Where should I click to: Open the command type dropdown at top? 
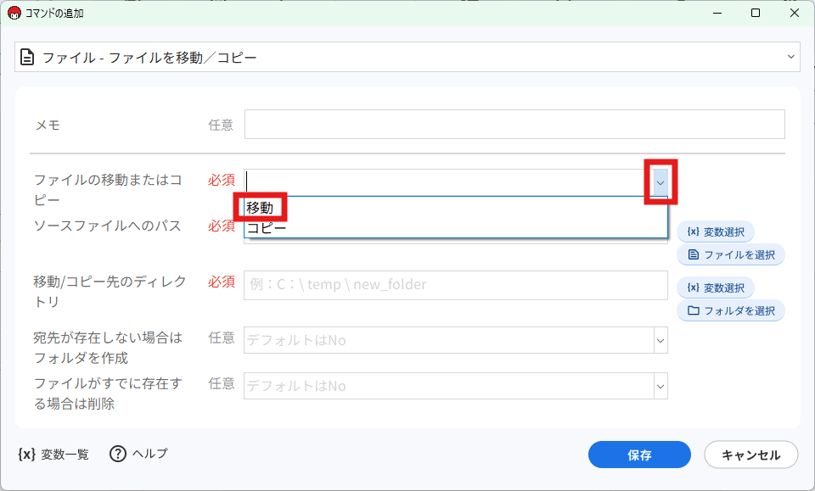[x=407, y=57]
